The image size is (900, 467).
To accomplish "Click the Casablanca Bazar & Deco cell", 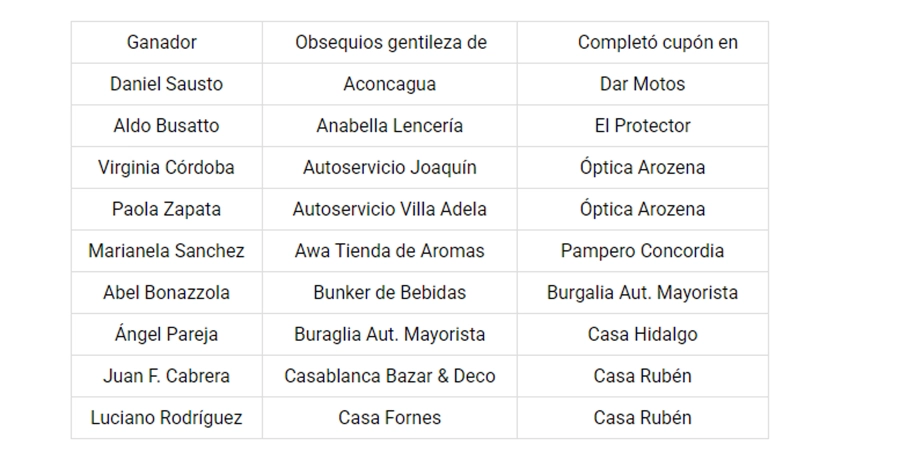I will coord(389,377).
